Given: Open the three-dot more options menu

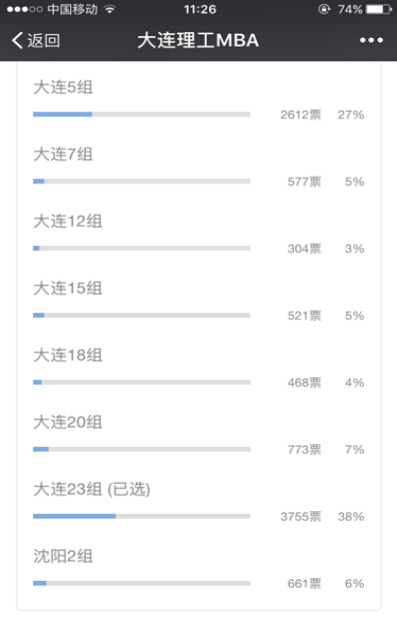Looking at the screenshot, I should (x=371, y=40).
